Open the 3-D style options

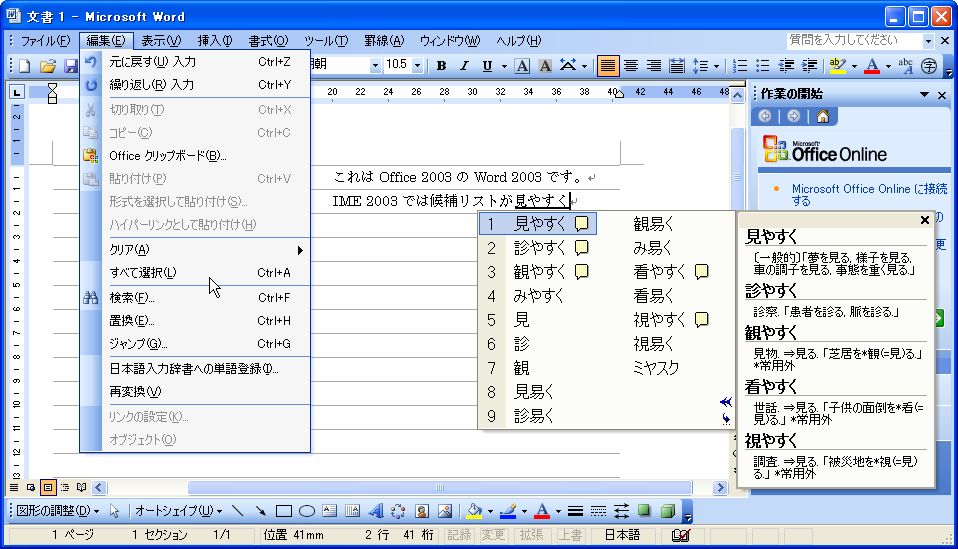click(x=667, y=511)
